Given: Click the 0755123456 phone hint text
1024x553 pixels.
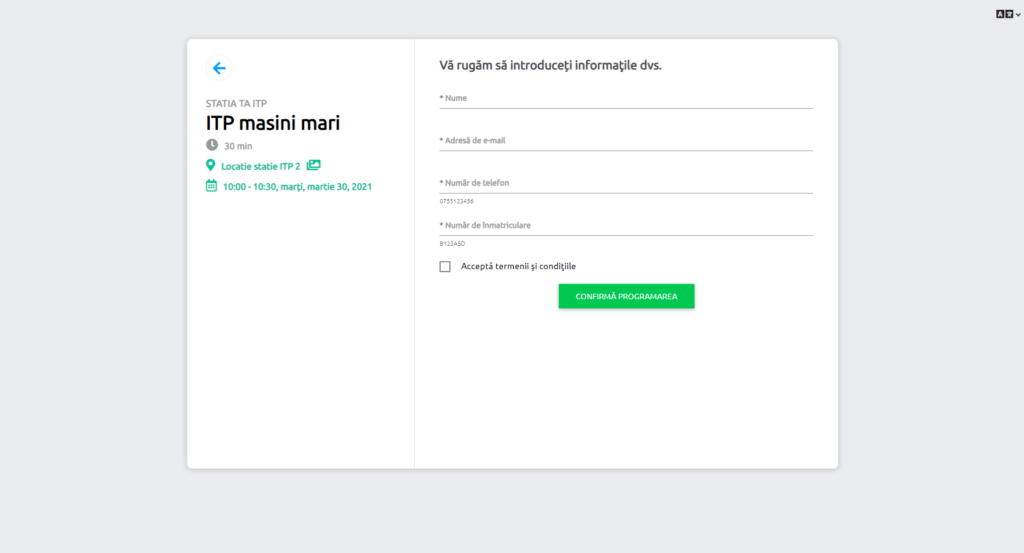Looking at the screenshot, I should click(x=456, y=202).
